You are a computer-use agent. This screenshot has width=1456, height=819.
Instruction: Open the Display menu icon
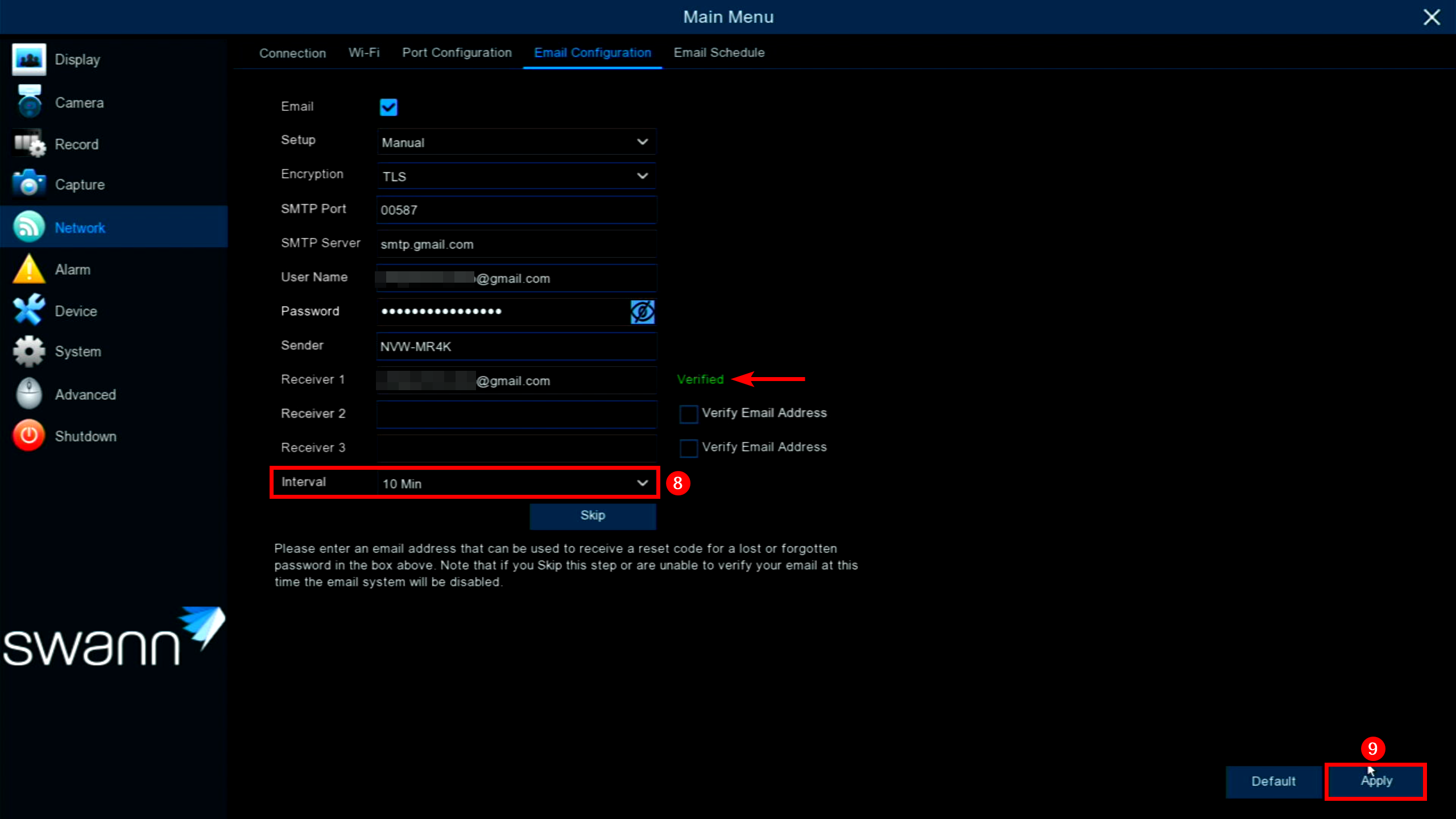[28, 59]
